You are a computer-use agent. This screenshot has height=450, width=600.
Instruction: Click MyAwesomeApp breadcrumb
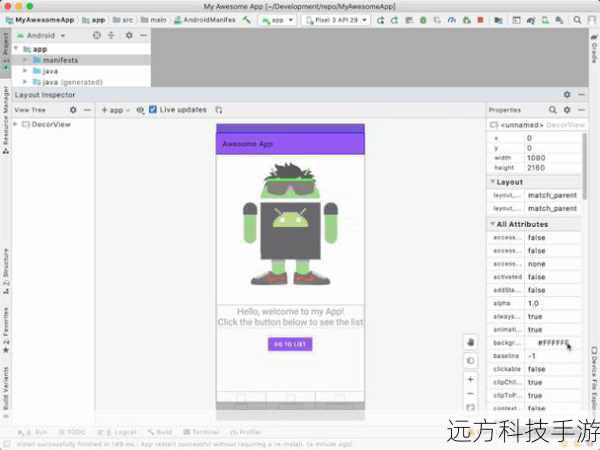point(41,20)
